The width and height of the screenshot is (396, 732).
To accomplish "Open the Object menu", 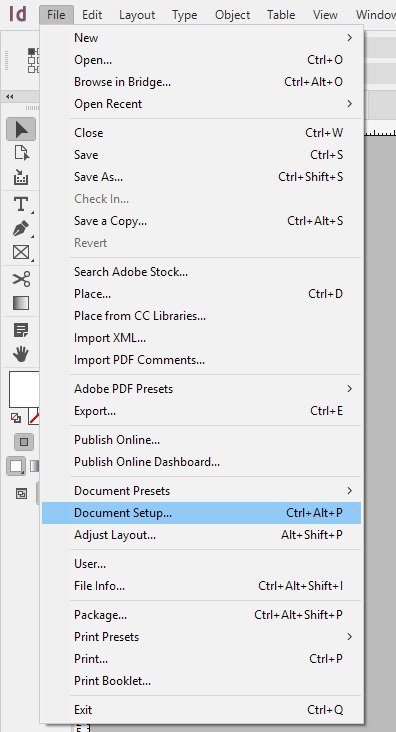I will click(233, 15).
